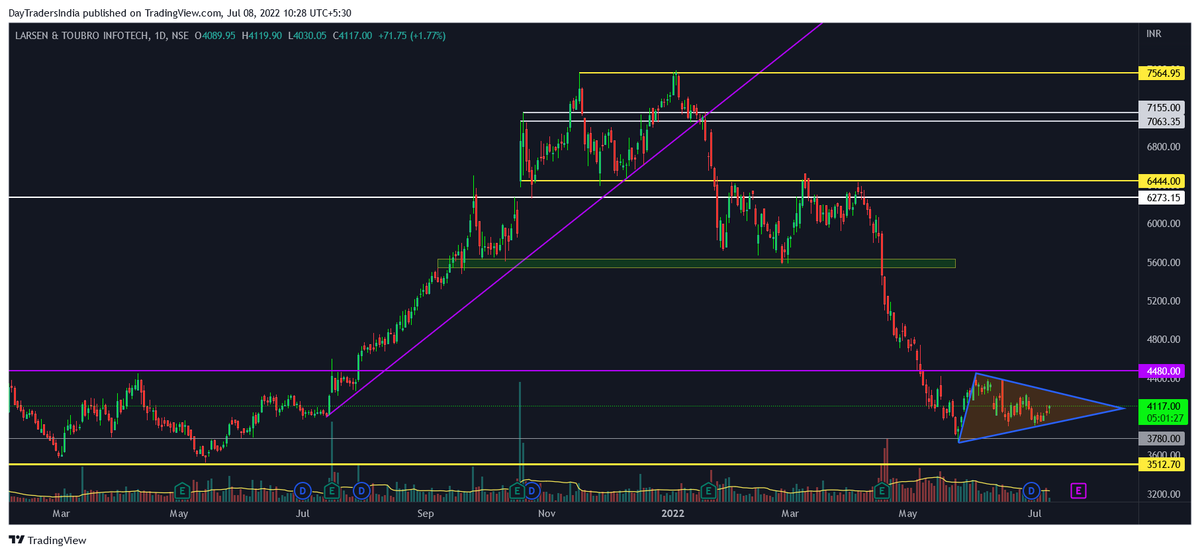The height and width of the screenshot is (554, 1200).
Task: Select the diagonal purple trendline drawing
Action: tap(574, 219)
